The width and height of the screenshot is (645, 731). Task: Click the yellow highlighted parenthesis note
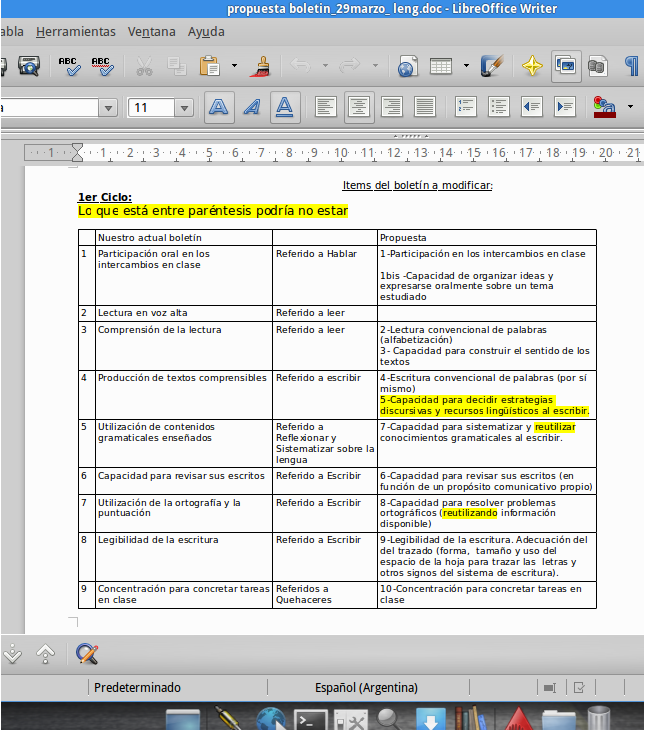[213, 211]
